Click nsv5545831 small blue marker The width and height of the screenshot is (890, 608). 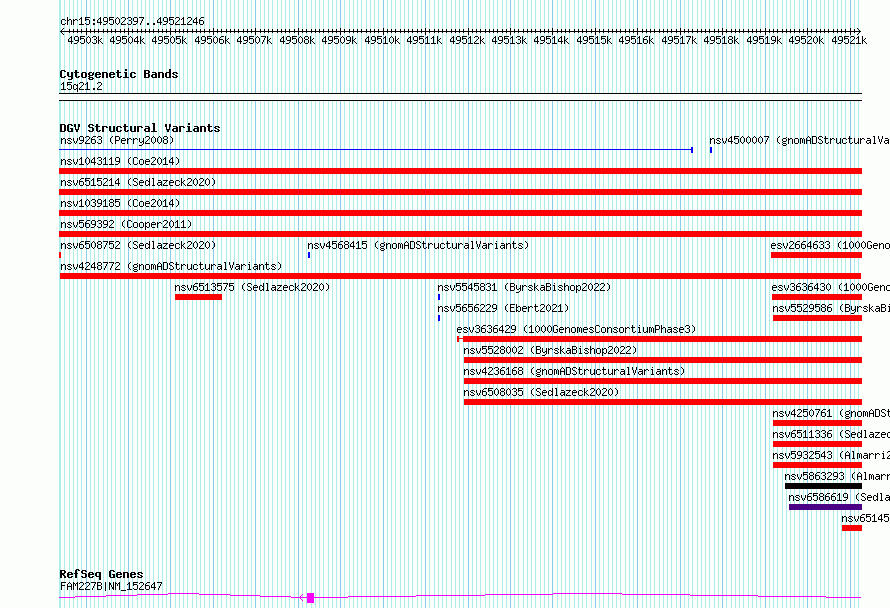pos(439,297)
